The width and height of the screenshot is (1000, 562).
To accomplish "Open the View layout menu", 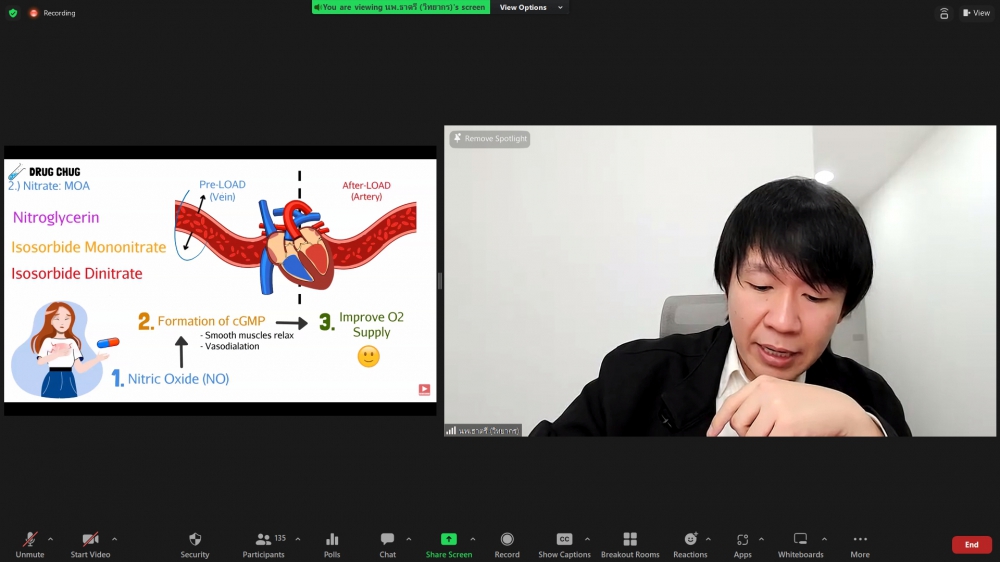I will (x=976, y=13).
